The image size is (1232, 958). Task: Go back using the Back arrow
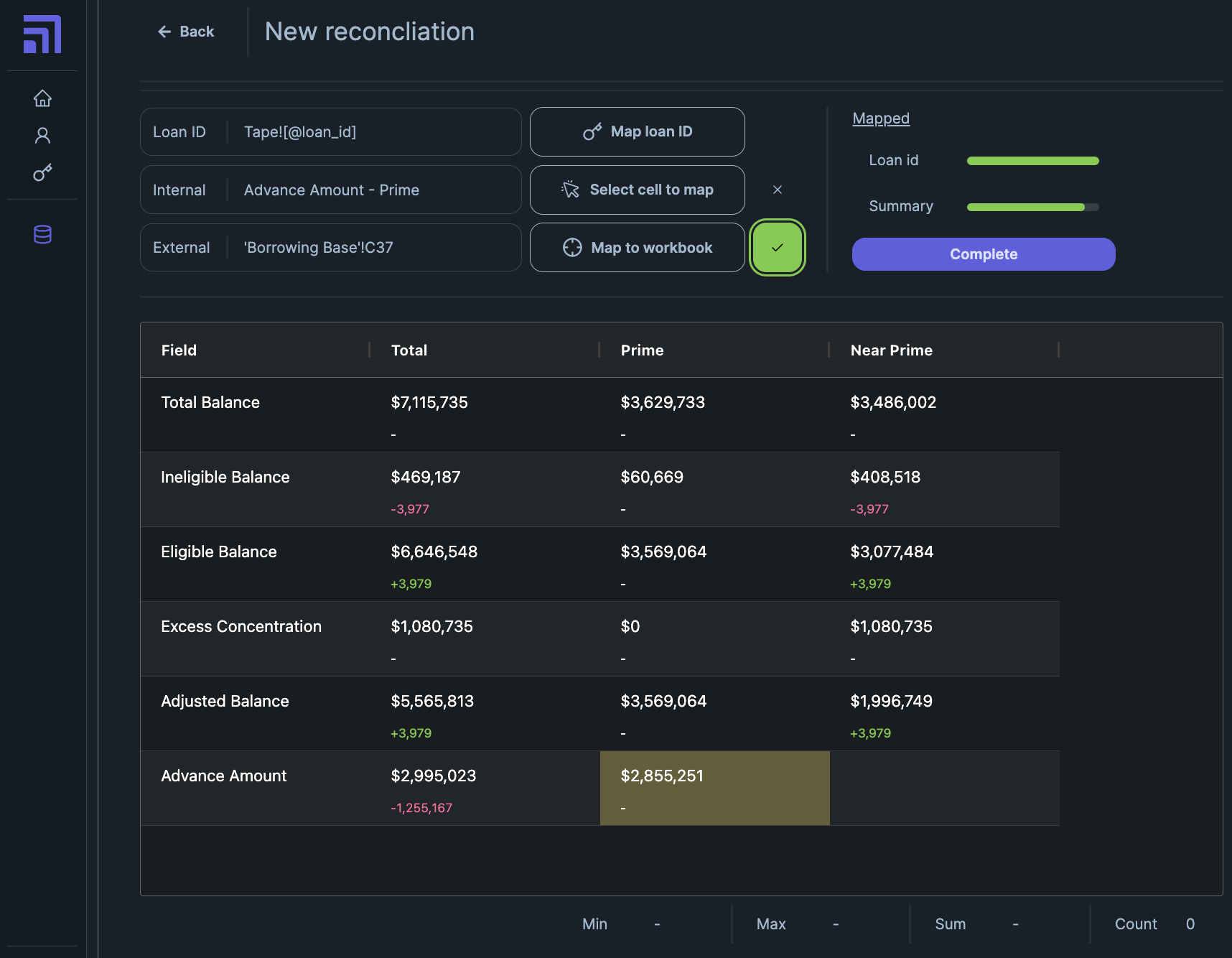pyautogui.click(x=186, y=32)
